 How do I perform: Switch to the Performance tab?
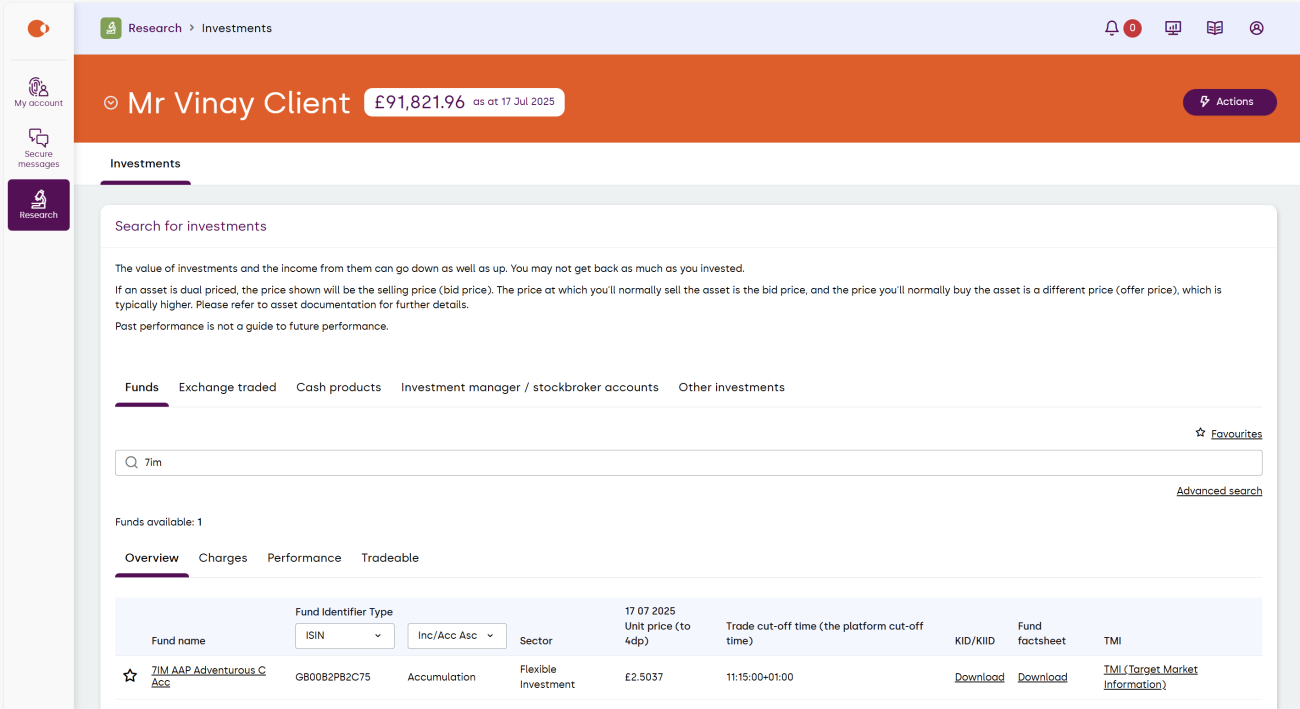tap(304, 558)
